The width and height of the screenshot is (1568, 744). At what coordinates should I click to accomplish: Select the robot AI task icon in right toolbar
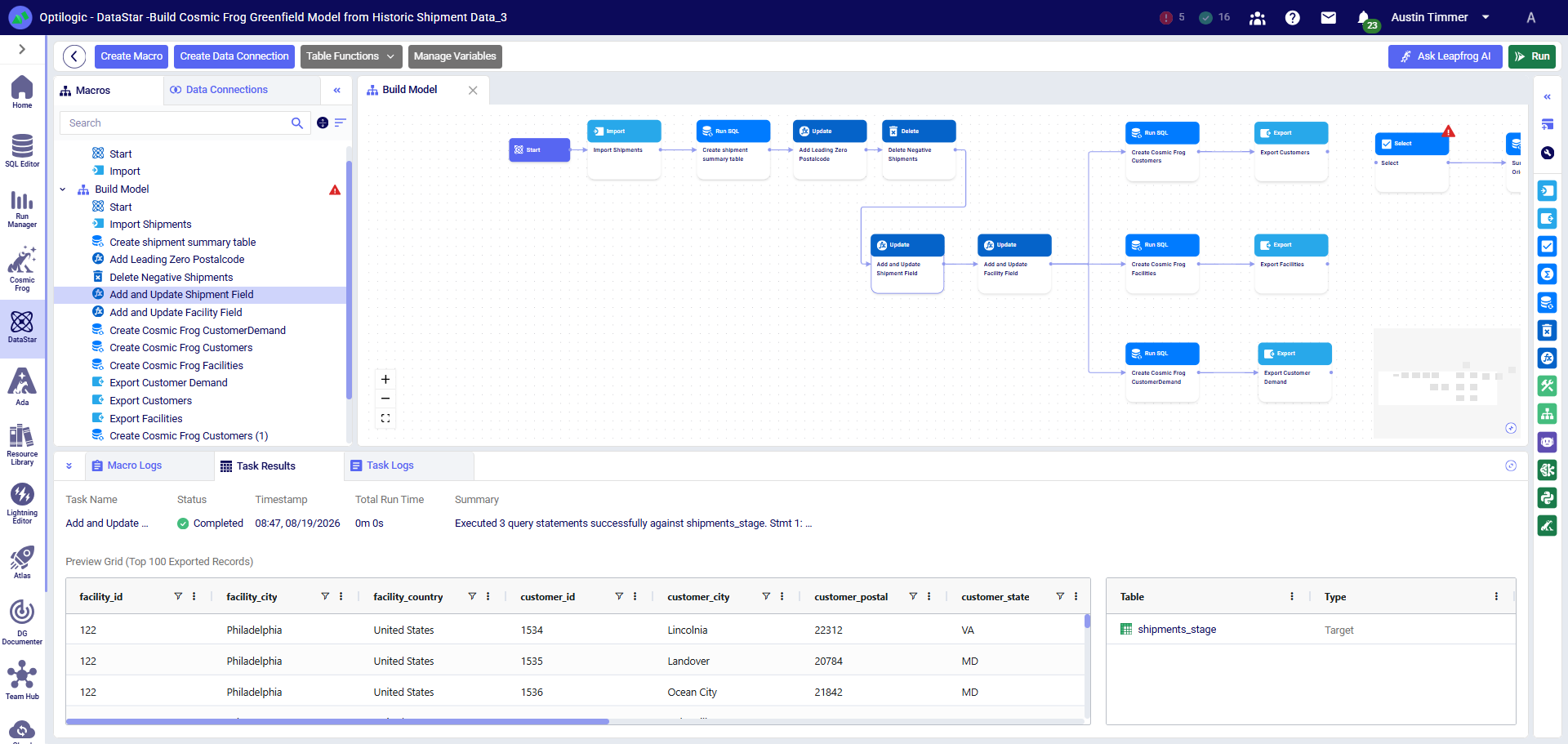(1547, 442)
